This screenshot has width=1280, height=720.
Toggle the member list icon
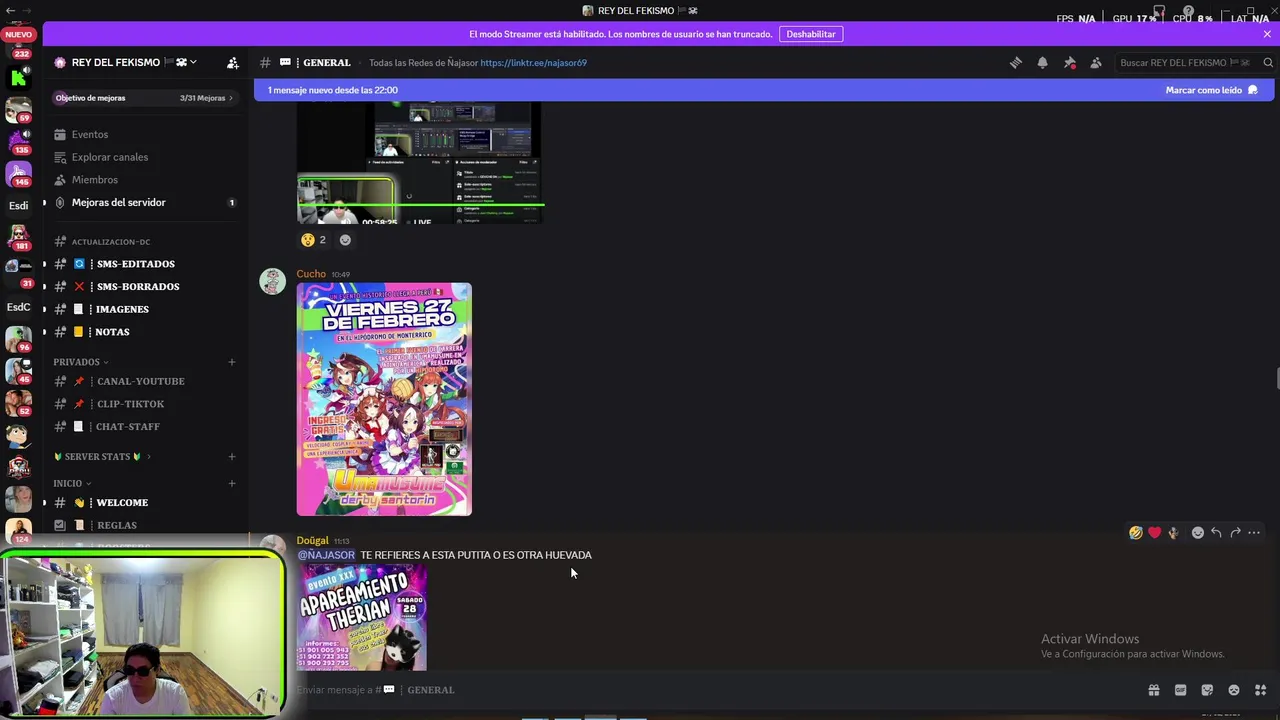1096,62
